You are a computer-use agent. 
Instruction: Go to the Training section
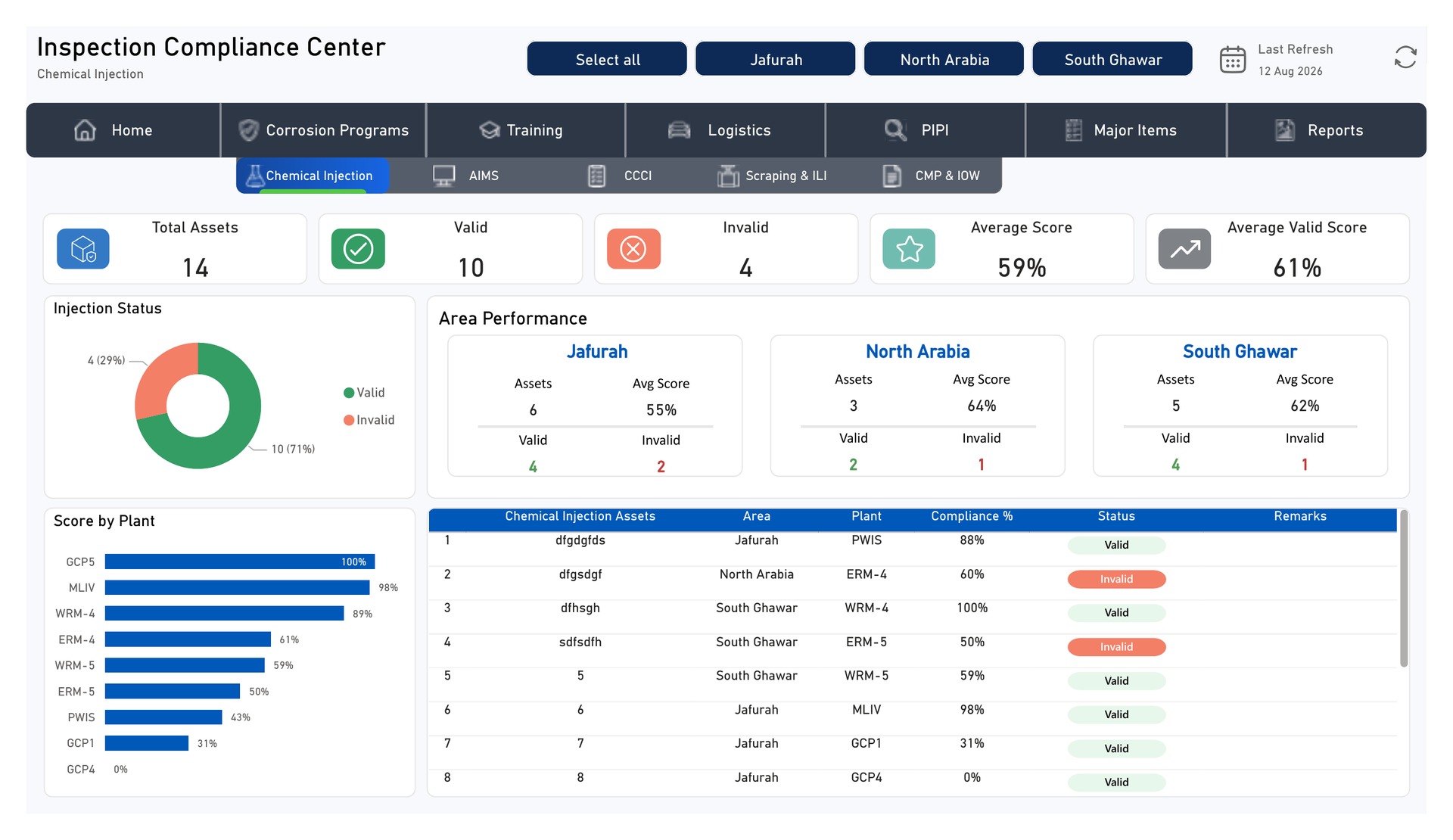(x=526, y=130)
